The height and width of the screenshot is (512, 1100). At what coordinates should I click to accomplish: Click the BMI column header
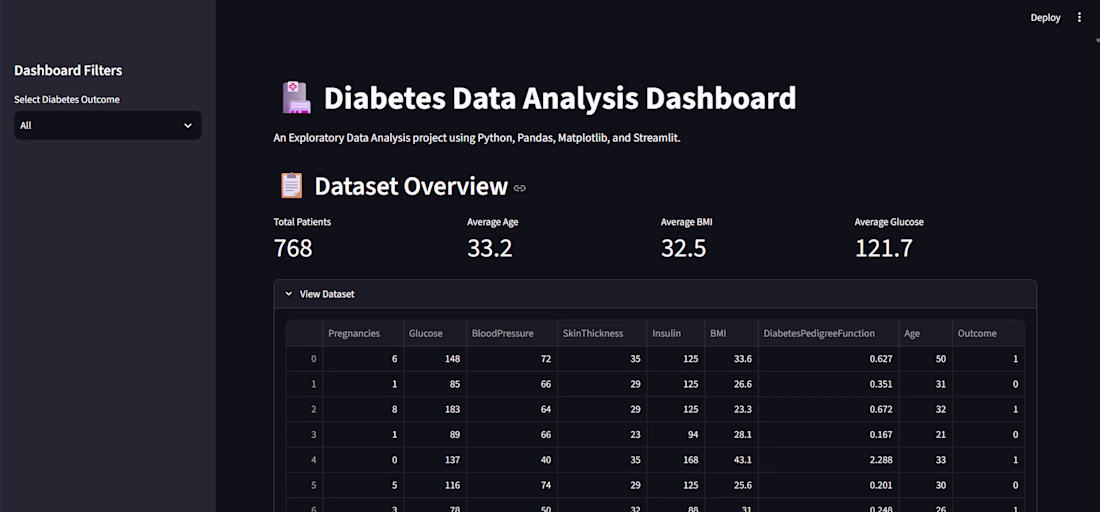tap(731, 333)
